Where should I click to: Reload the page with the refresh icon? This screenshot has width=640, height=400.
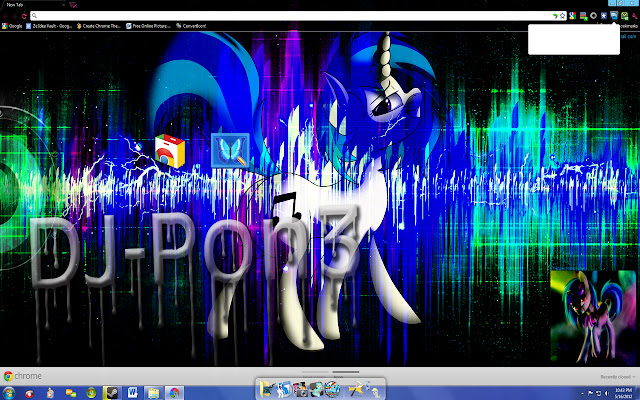(24, 16)
